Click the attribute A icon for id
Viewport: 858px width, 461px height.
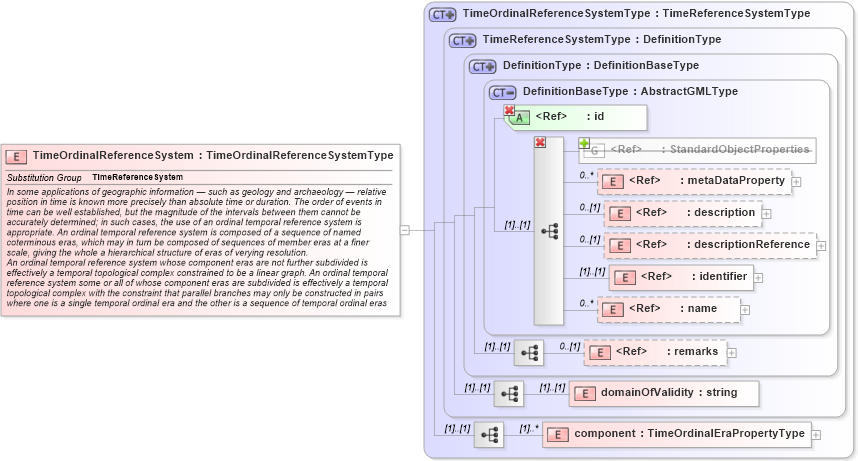coord(519,118)
